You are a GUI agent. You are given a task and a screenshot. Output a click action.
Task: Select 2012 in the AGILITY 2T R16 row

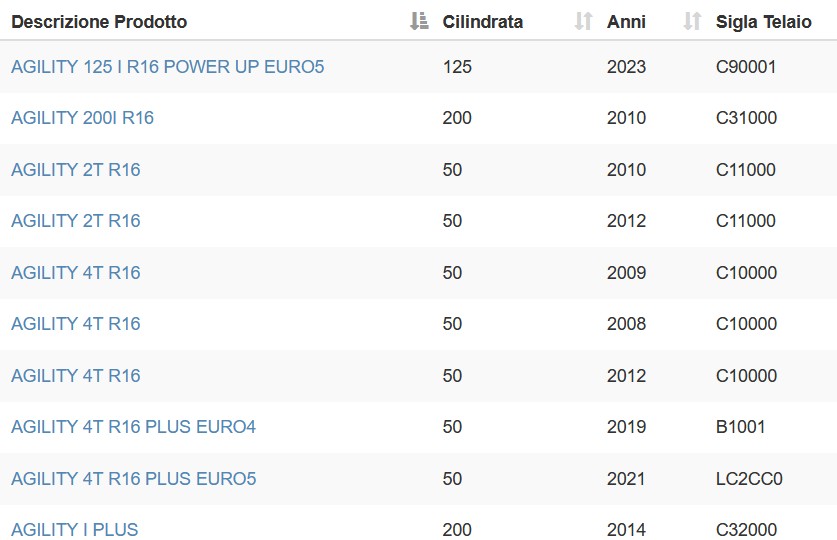tap(626, 221)
